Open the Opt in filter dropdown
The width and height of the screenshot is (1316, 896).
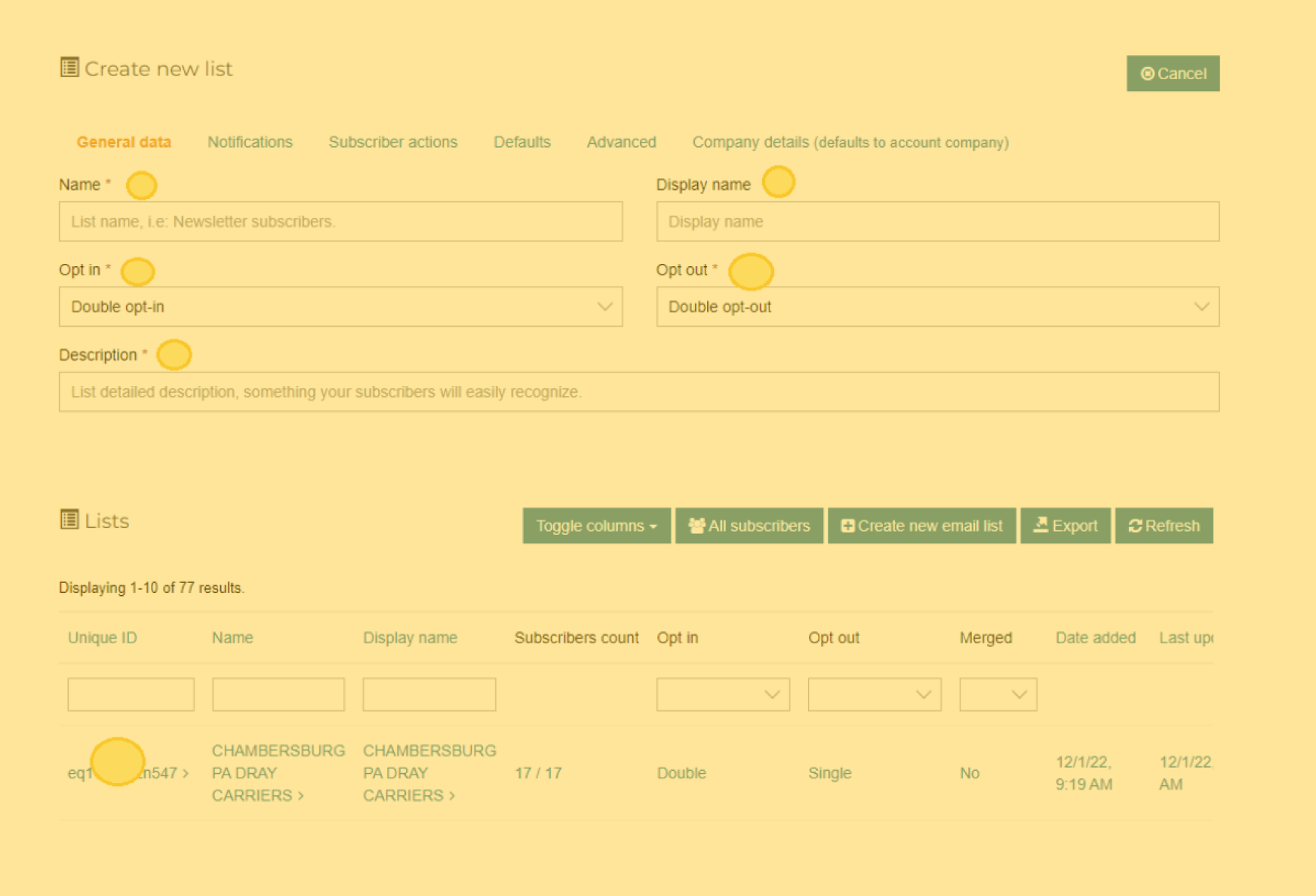722,695
